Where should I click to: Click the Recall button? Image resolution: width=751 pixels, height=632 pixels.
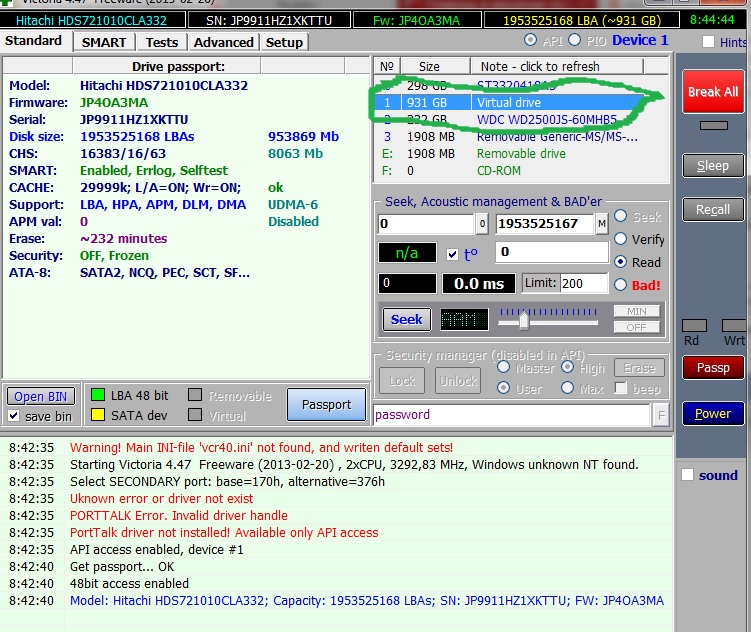713,210
